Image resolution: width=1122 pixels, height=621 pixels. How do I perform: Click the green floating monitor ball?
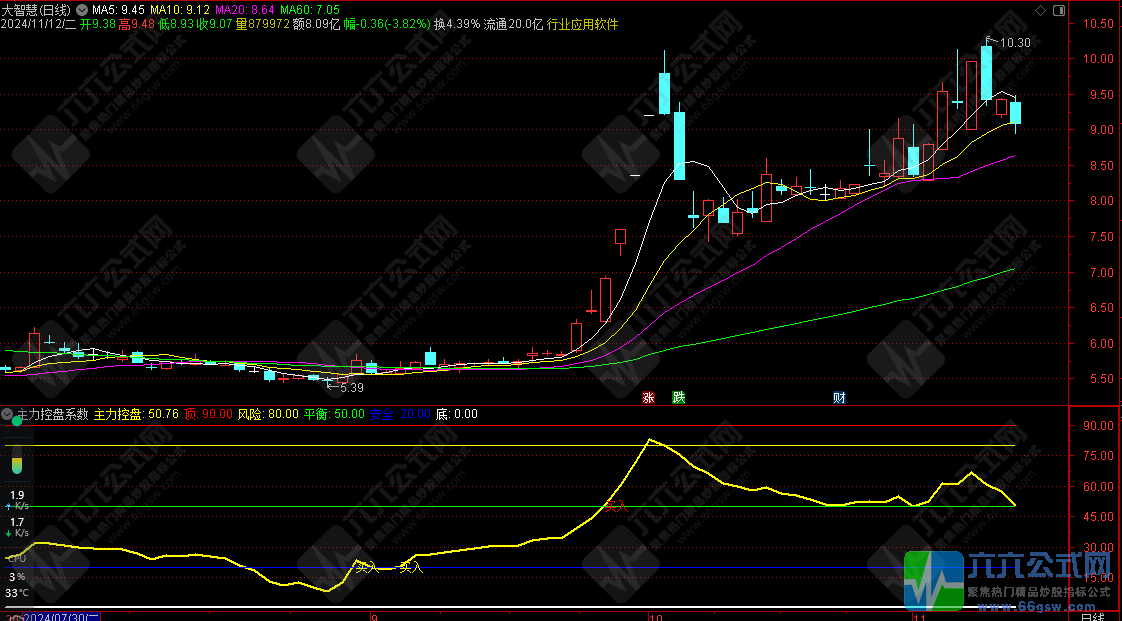[17, 421]
